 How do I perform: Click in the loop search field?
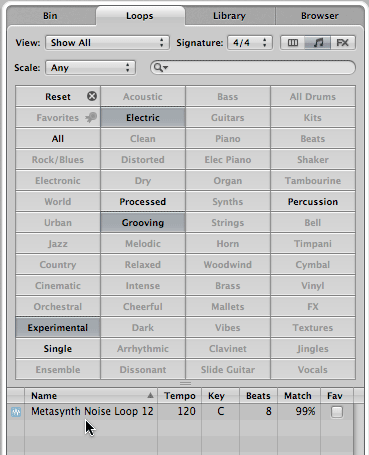click(x=253, y=68)
